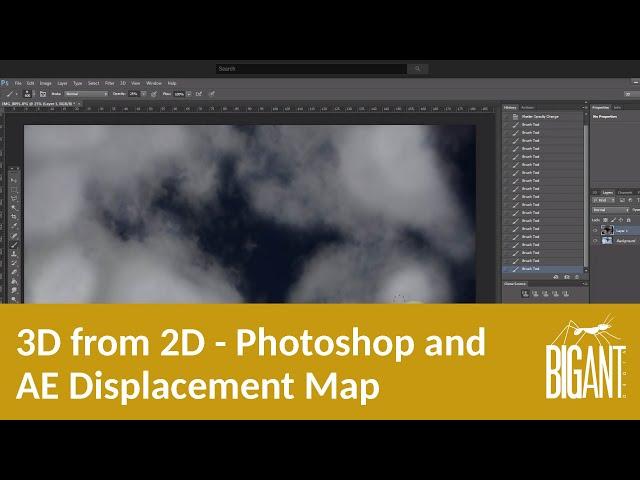
Task: Toggle pressure for brush size
Action: 212,94
